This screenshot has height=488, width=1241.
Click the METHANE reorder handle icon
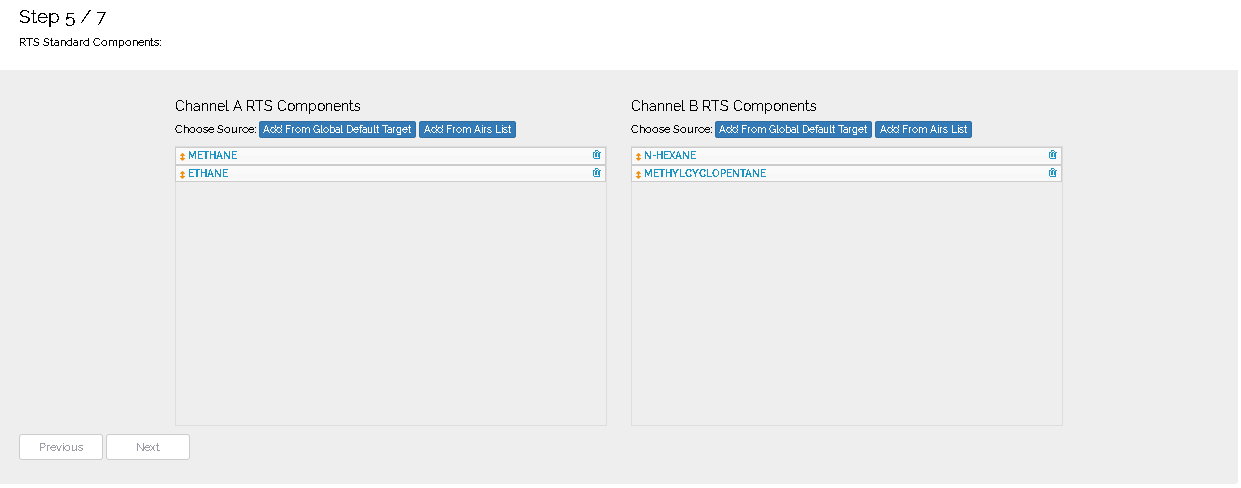pyautogui.click(x=182, y=156)
